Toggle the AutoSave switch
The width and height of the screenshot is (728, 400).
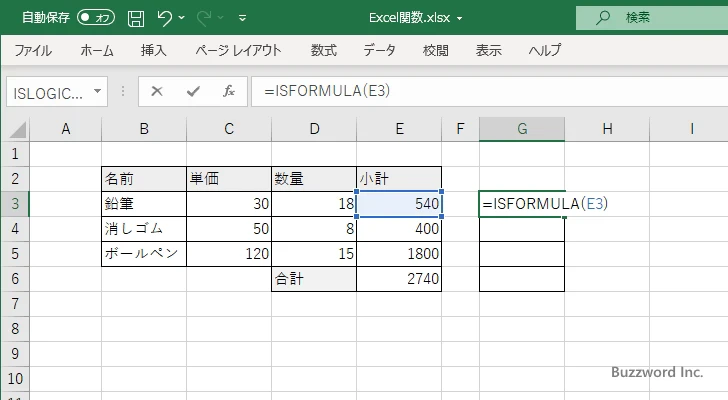click(x=96, y=18)
